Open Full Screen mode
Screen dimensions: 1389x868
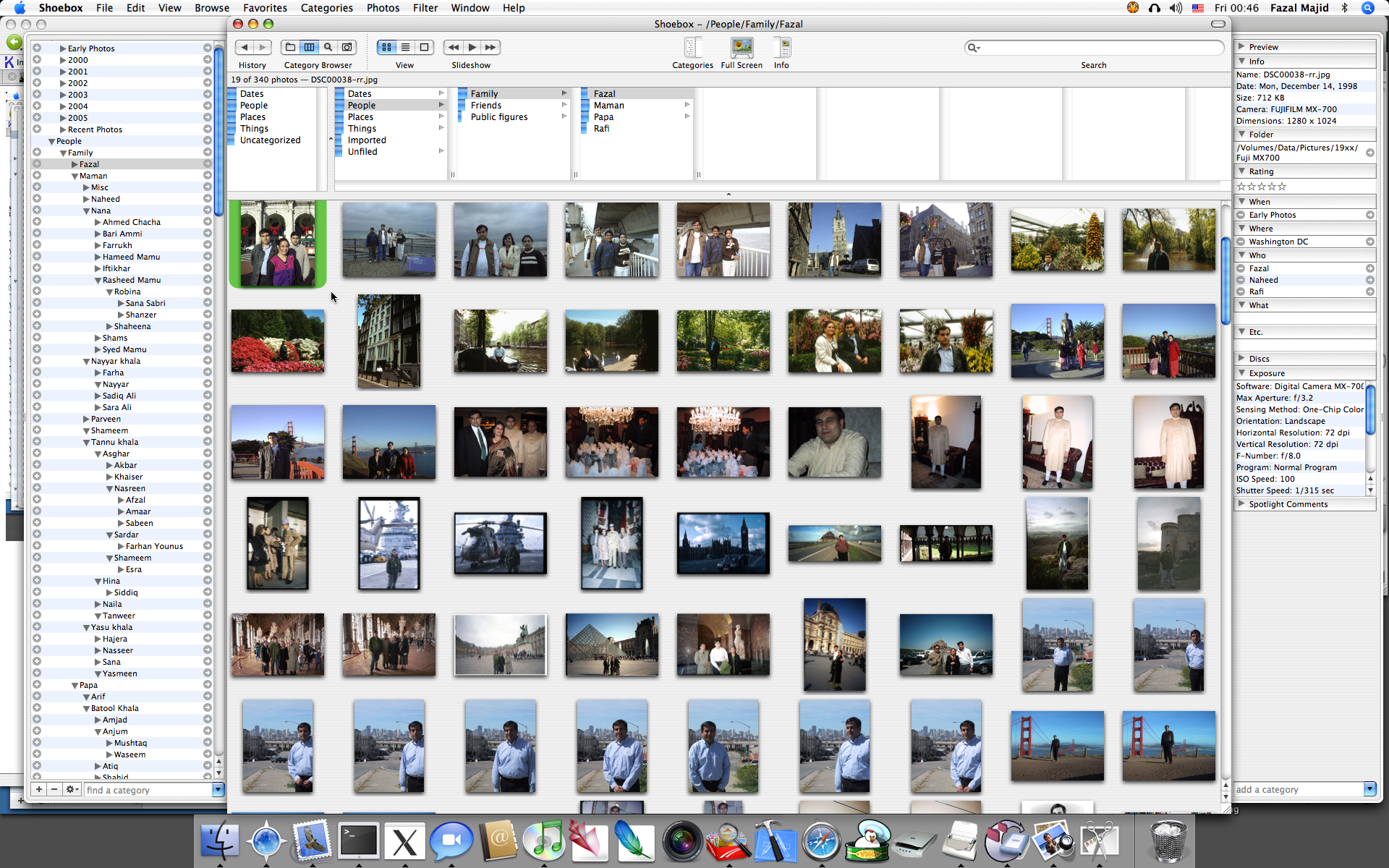742,48
